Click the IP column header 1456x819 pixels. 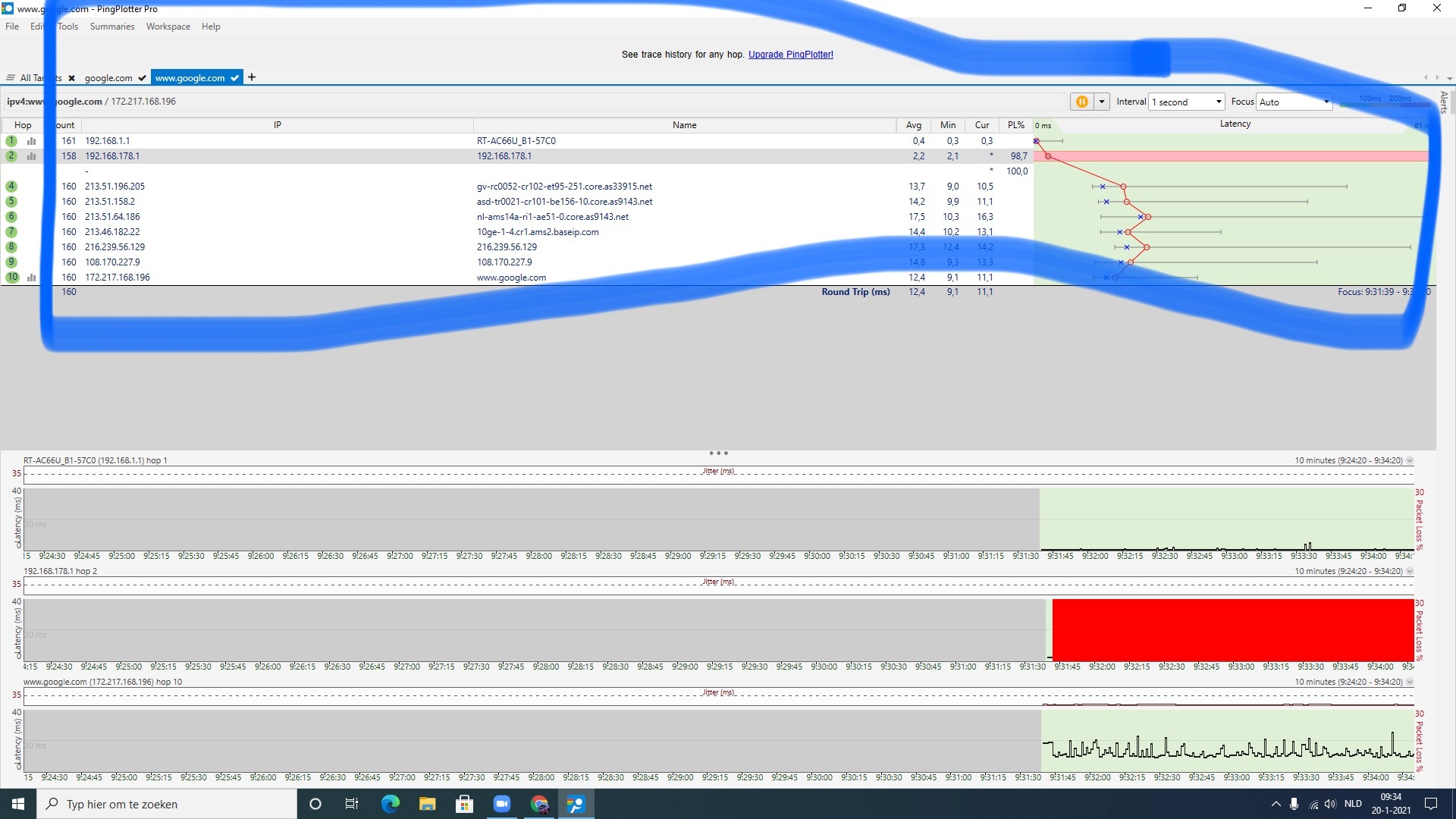point(278,125)
